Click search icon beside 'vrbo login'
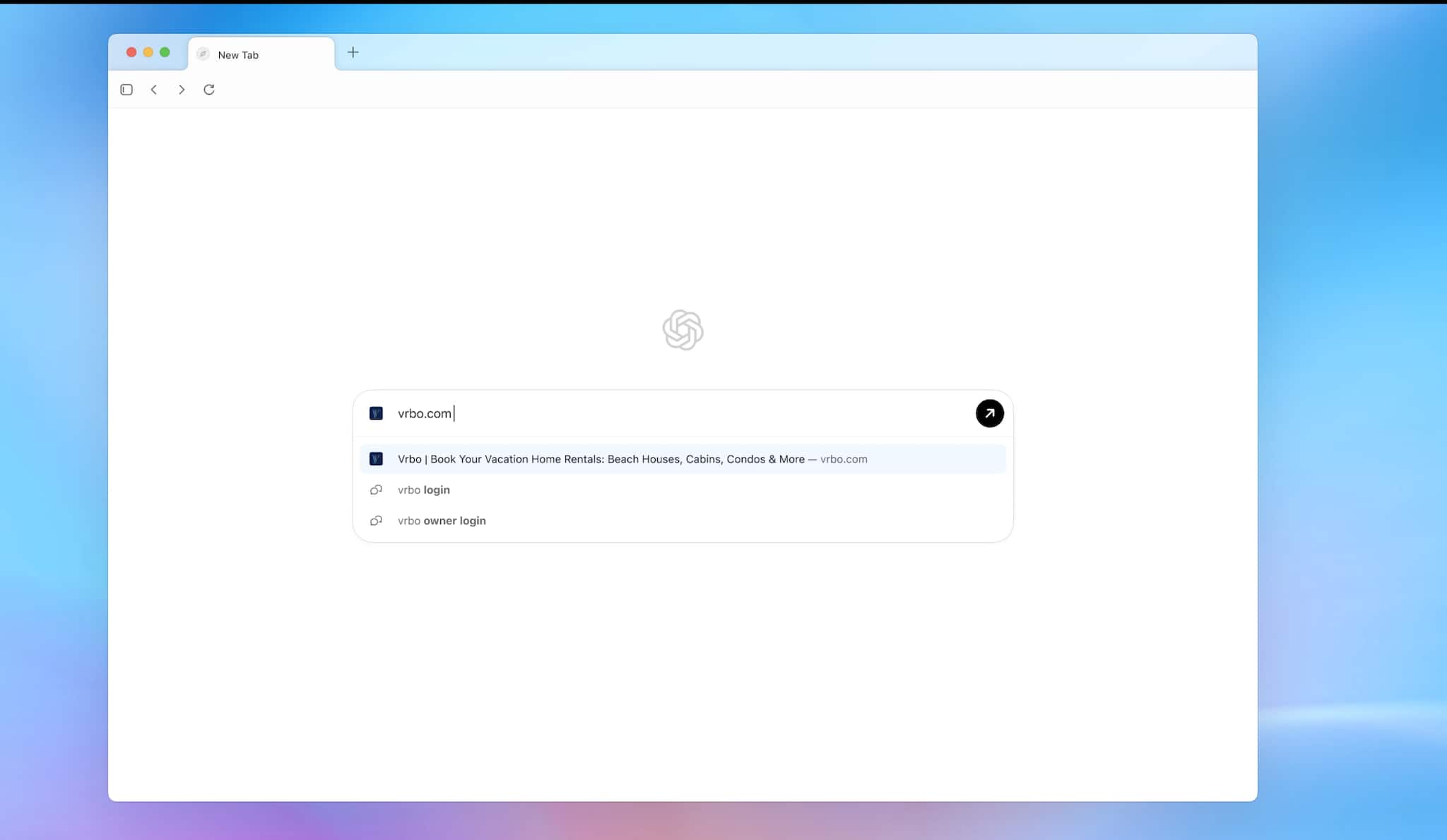 click(x=376, y=490)
